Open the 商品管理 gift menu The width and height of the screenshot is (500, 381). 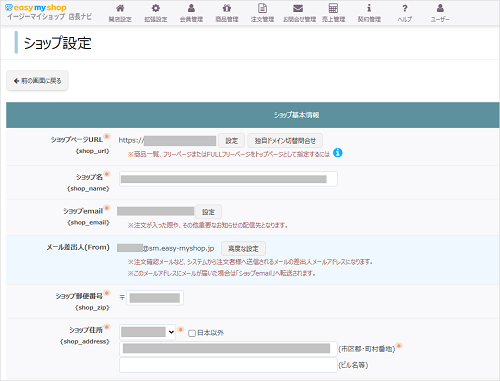(227, 13)
